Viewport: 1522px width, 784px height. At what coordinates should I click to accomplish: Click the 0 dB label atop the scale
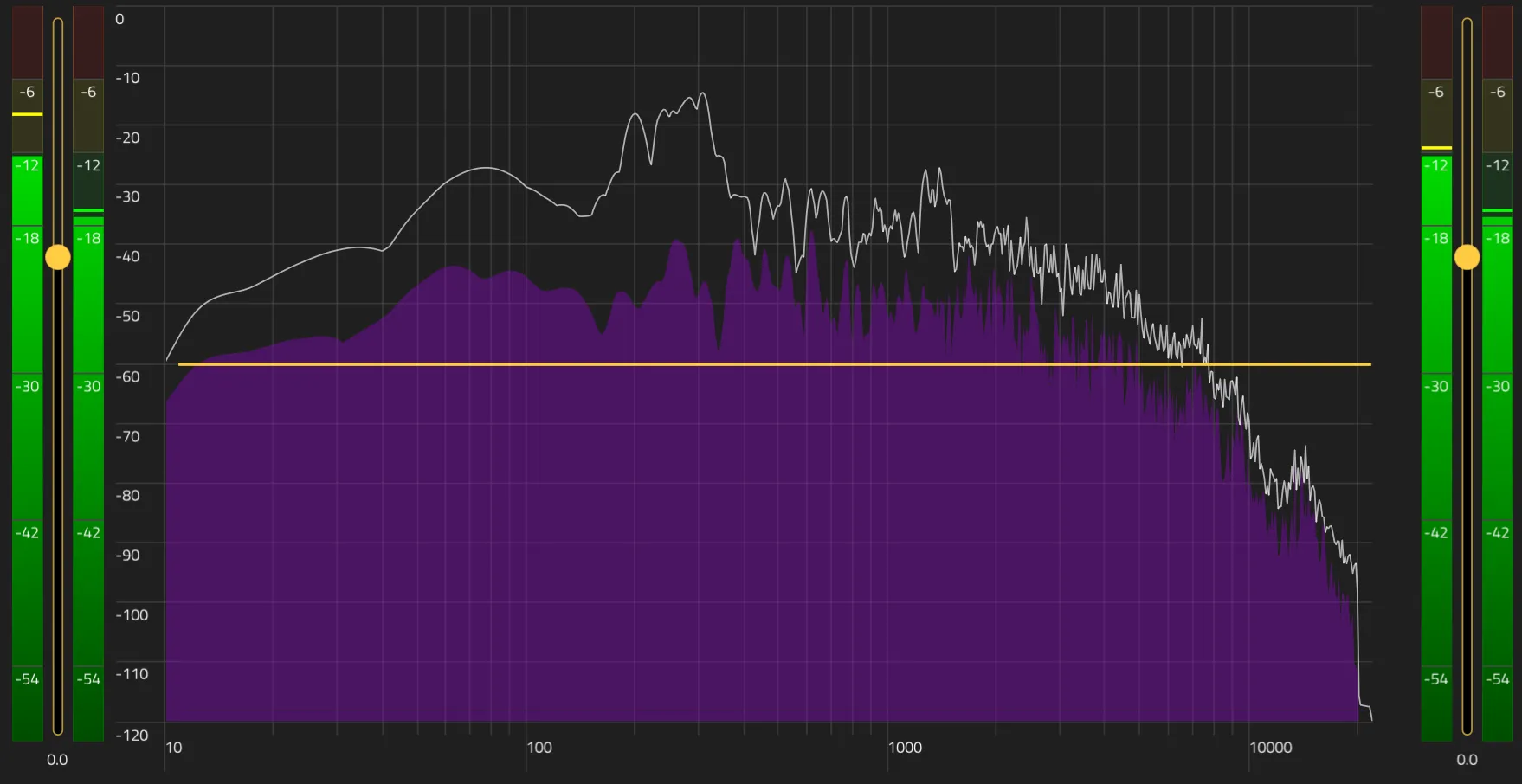119,19
